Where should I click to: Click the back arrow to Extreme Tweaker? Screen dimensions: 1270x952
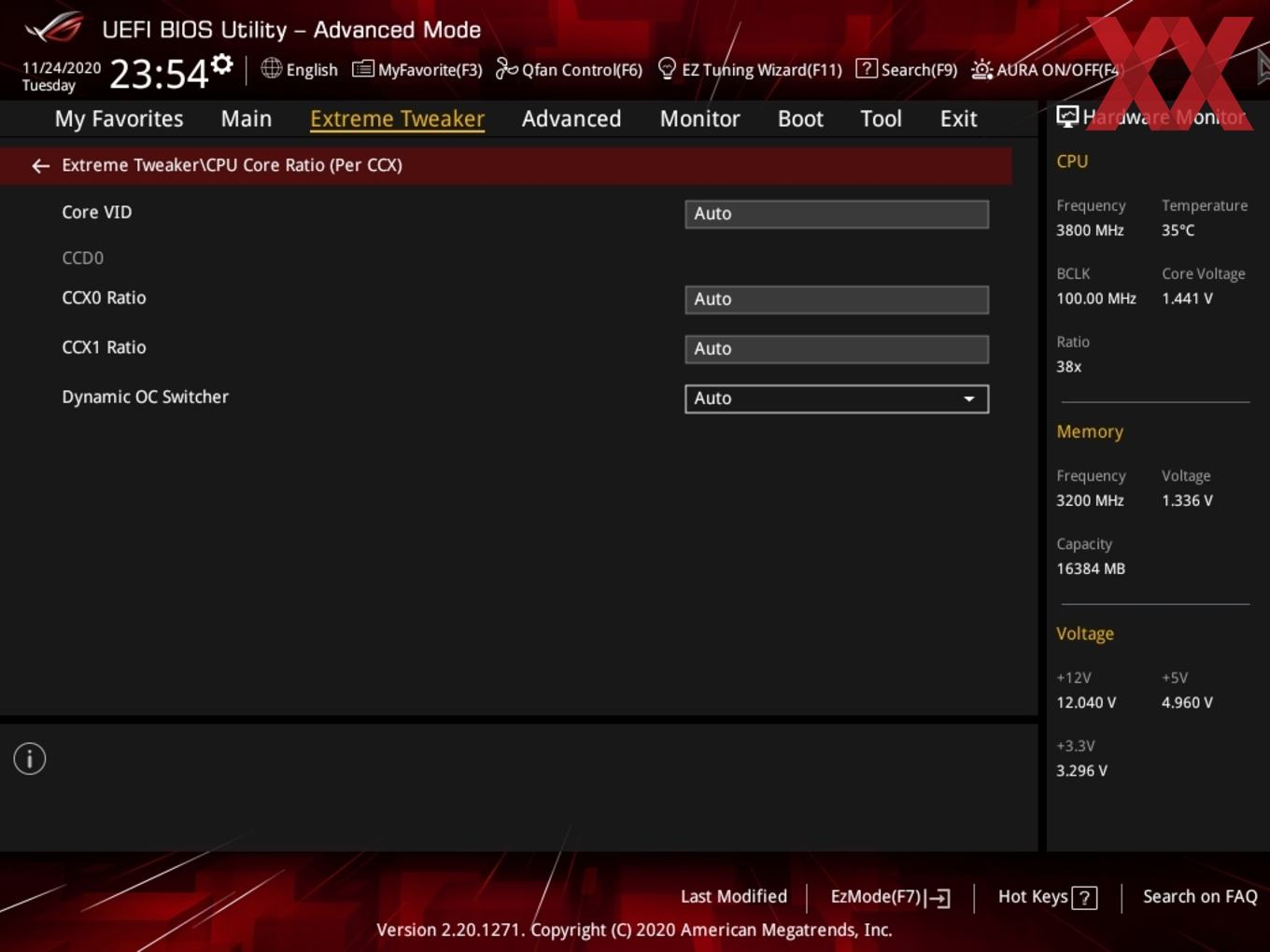point(40,165)
